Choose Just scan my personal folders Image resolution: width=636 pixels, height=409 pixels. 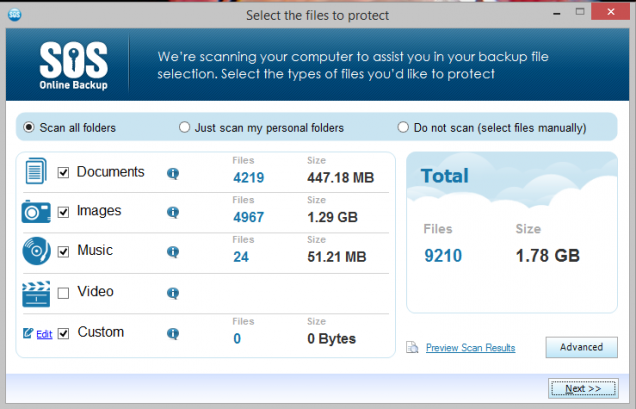[184, 127]
